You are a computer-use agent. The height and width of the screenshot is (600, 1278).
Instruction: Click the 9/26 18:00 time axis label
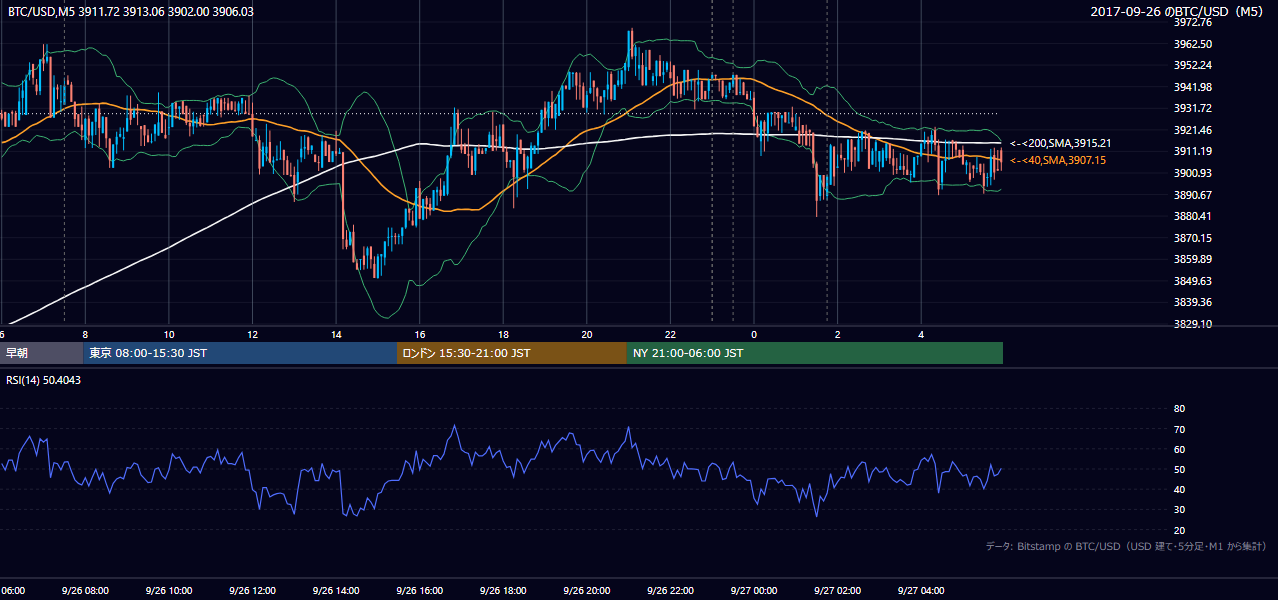coord(503,591)
